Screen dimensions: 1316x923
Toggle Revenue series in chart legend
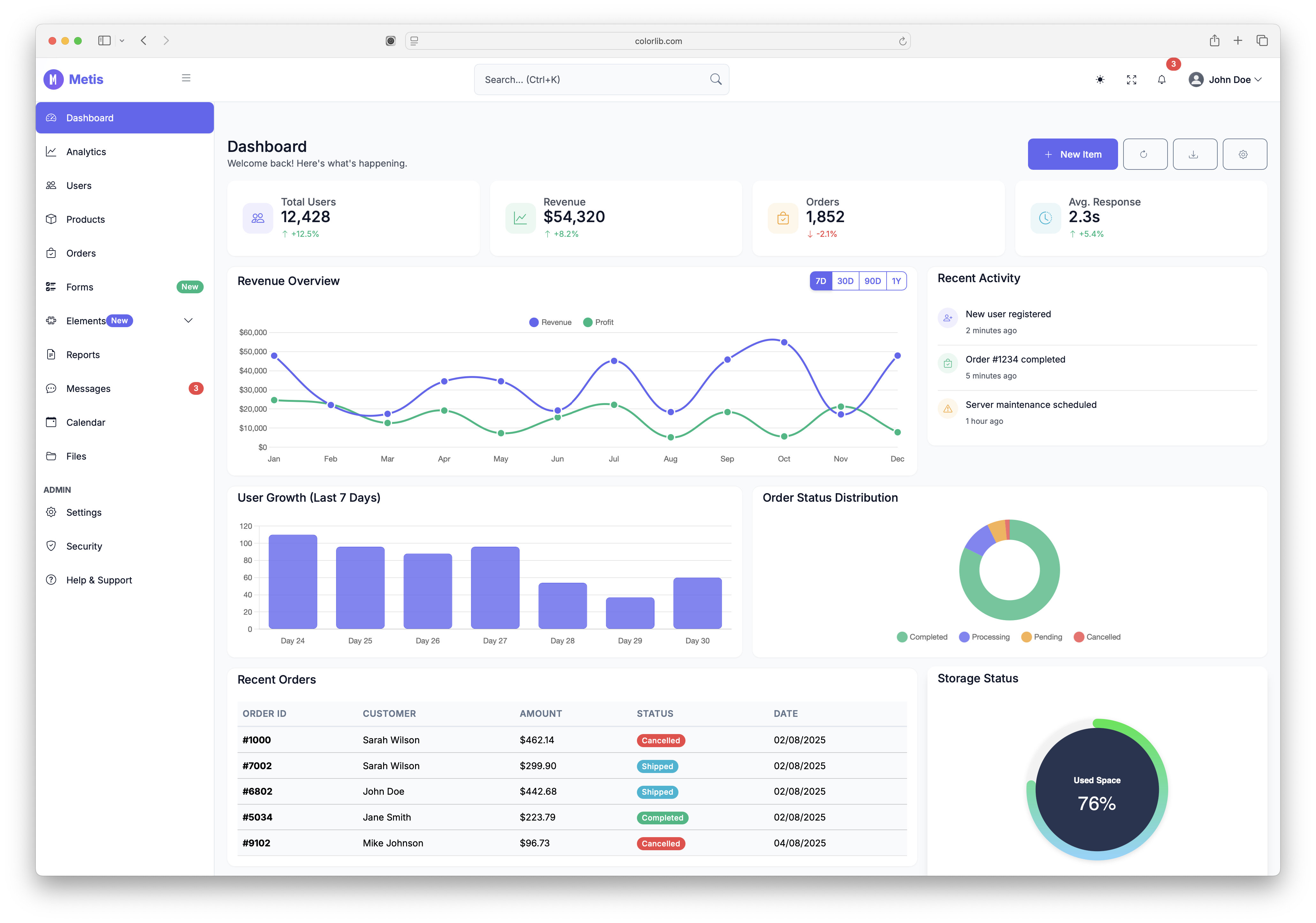coord(550,322)
